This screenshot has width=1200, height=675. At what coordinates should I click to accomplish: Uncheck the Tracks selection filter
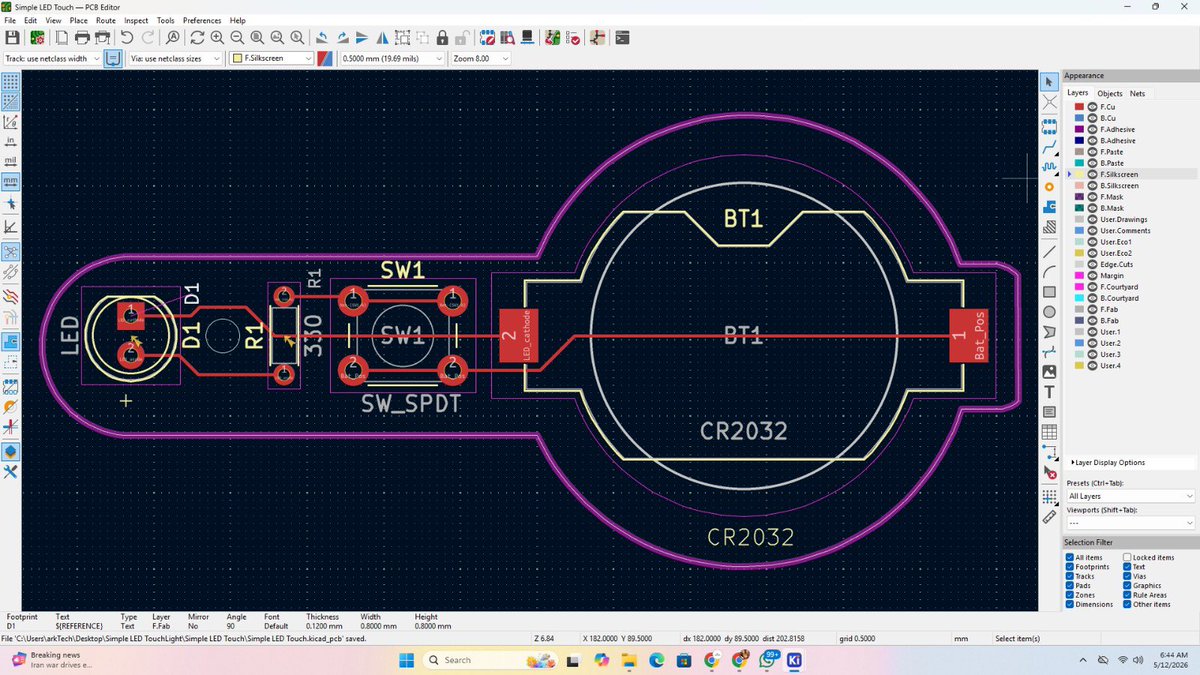coord(1070,576)
